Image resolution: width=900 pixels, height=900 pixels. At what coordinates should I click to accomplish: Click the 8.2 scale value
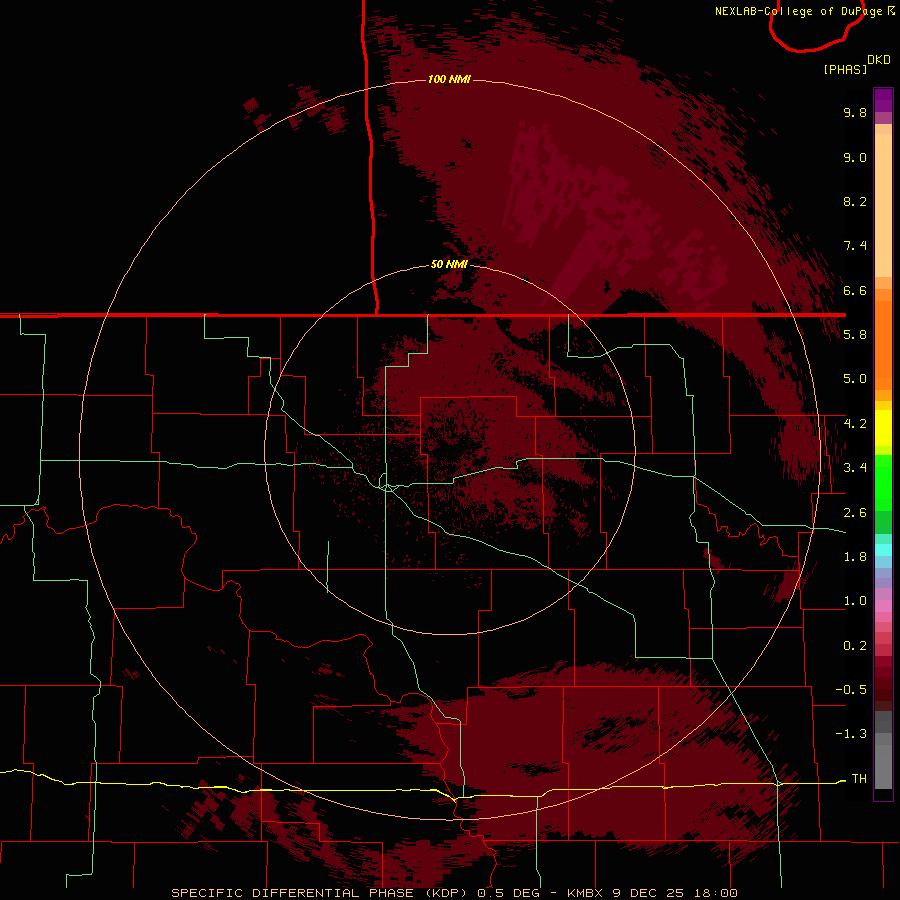coord(855,201)
